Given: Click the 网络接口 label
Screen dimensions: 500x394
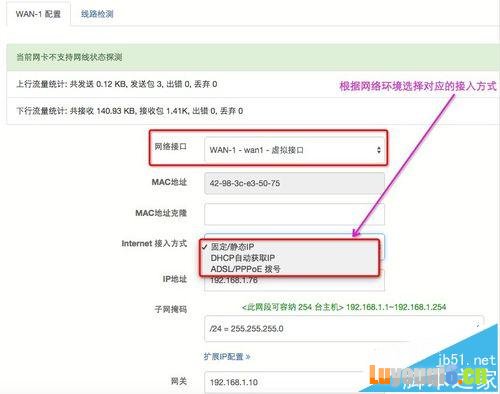Looking at the screenshot, I should click(170, 147).
